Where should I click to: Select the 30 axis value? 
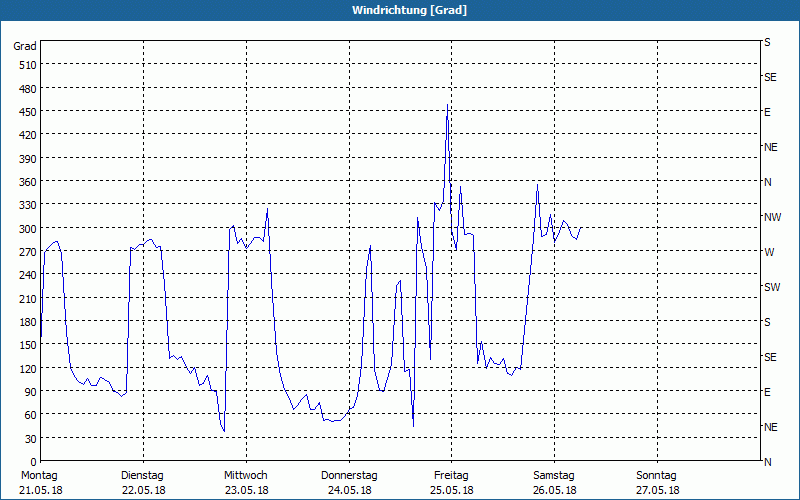pyautogui.click(x=31, y=439)
